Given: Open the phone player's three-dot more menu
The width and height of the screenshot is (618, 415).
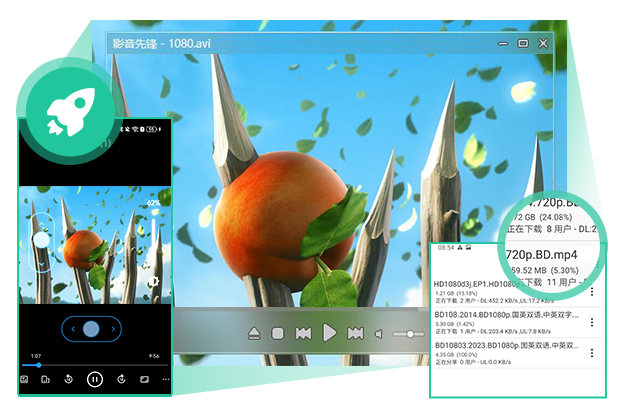Looking at the screenshot, I should click(x=166, y=380).
